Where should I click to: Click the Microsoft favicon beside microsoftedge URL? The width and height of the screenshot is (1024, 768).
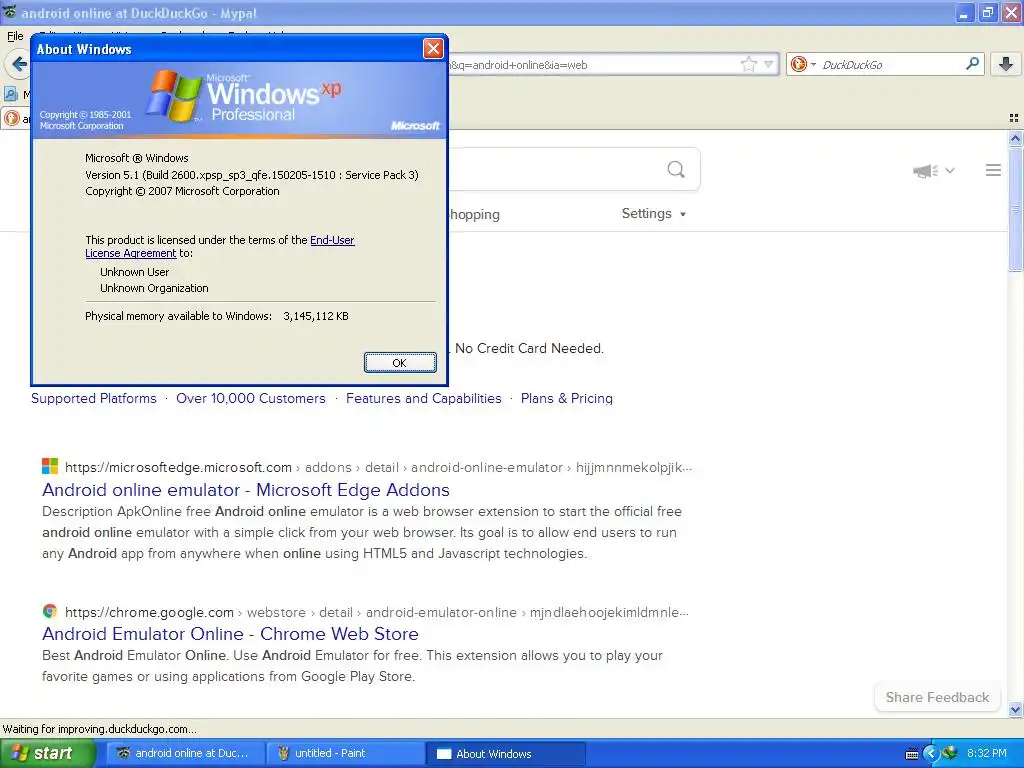pyautogui.click(x=50, y=466)
